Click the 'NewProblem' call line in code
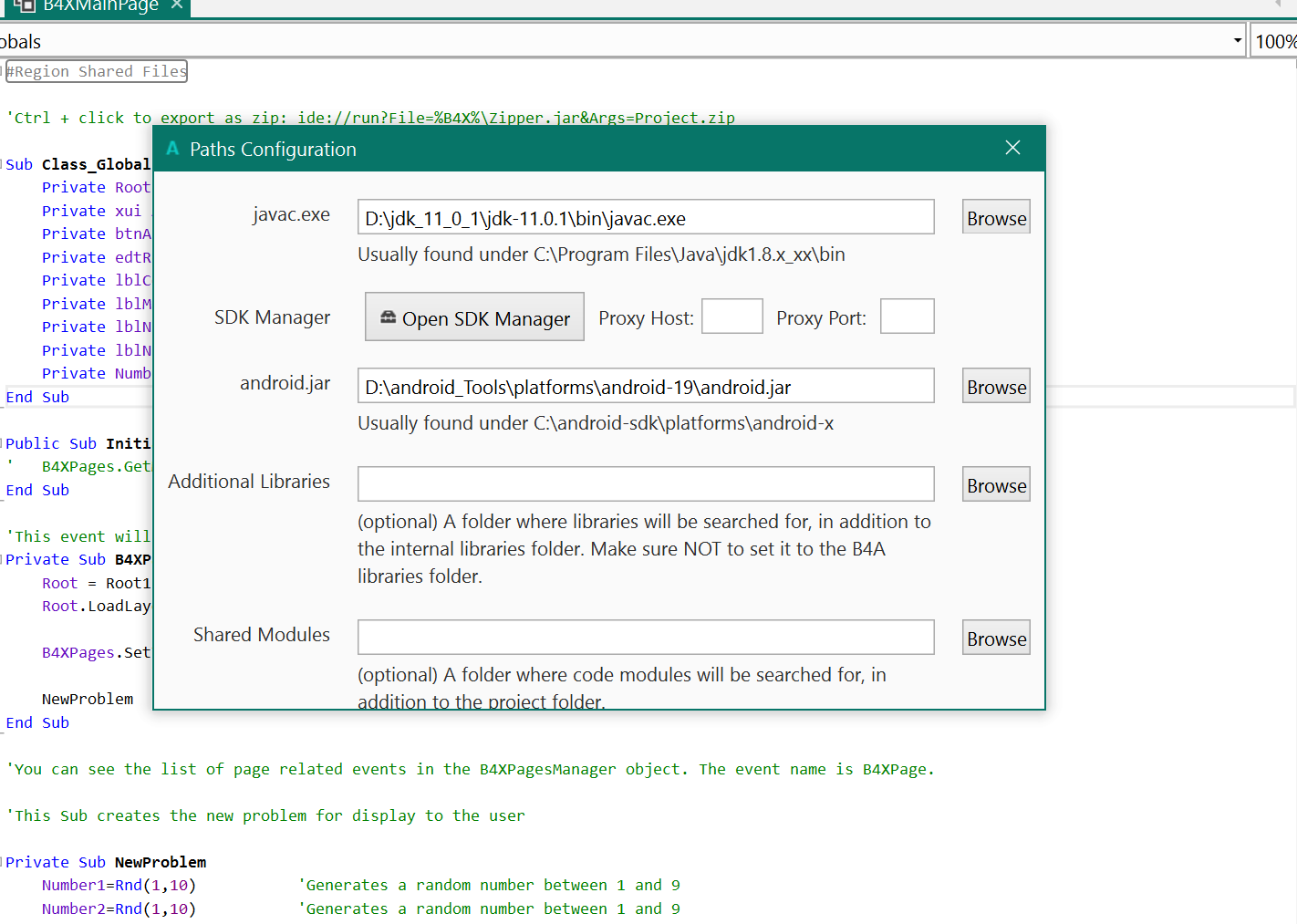 coord(88,699)
